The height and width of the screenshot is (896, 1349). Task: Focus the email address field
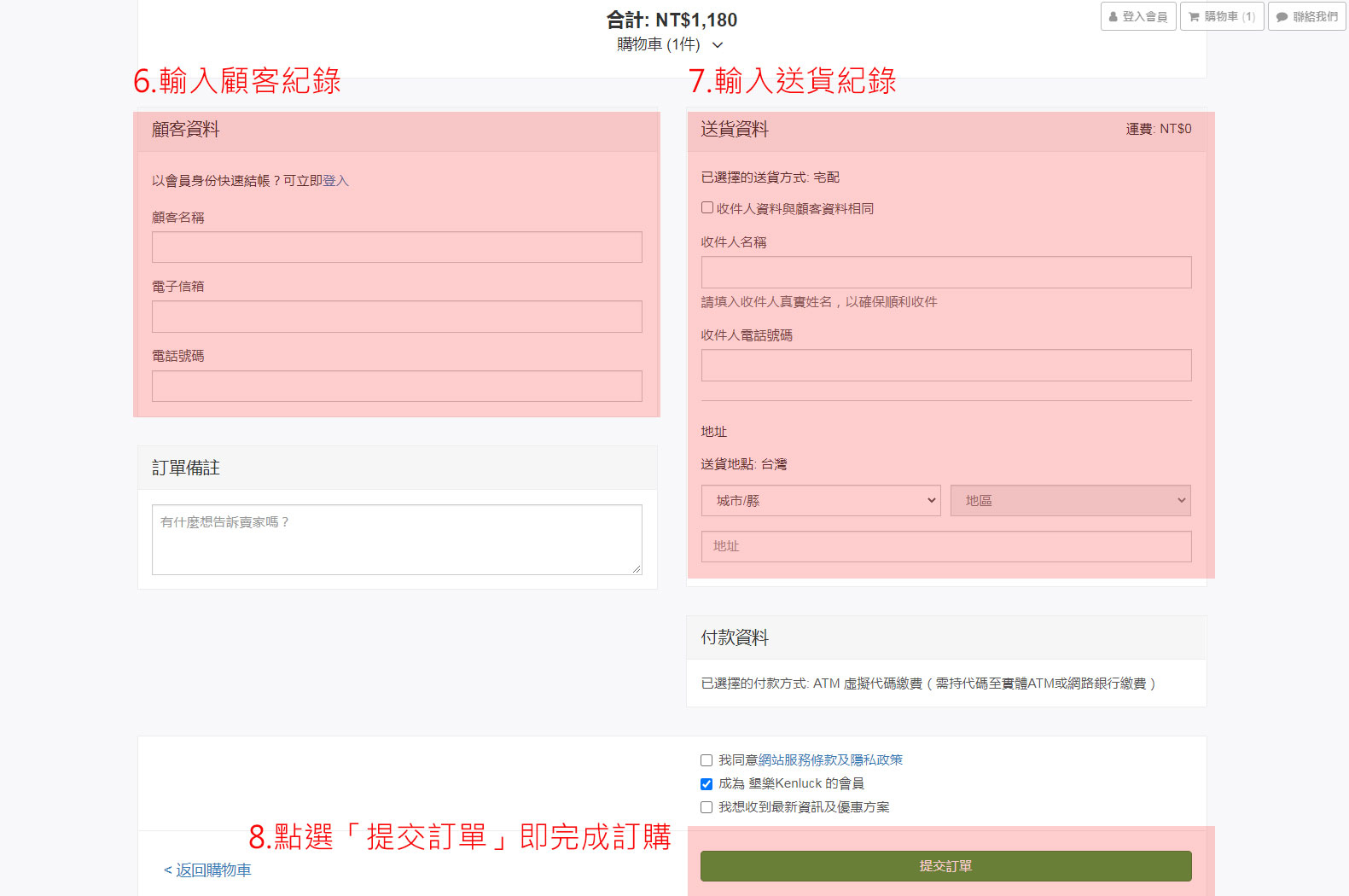(397, 317)
